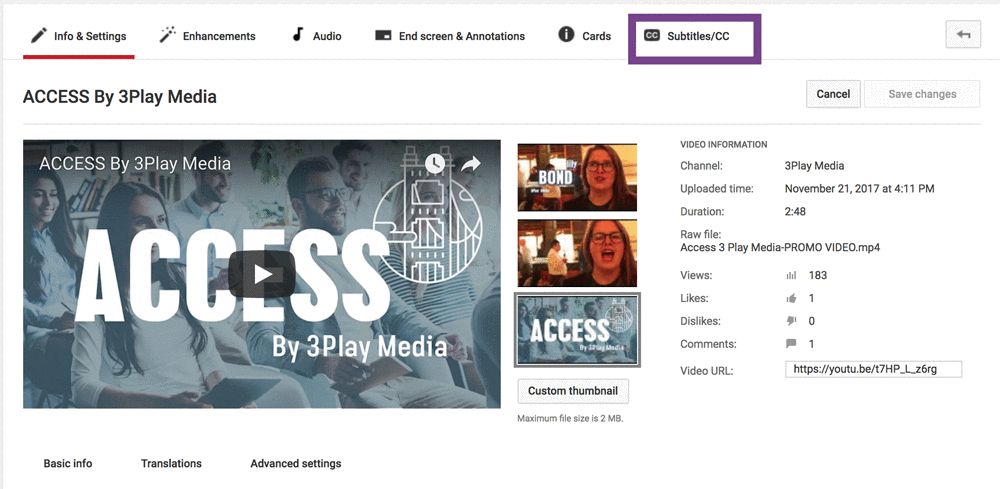Go to End screen & Annotations tab
1000x489 pixels.
[x=450, y=36]
